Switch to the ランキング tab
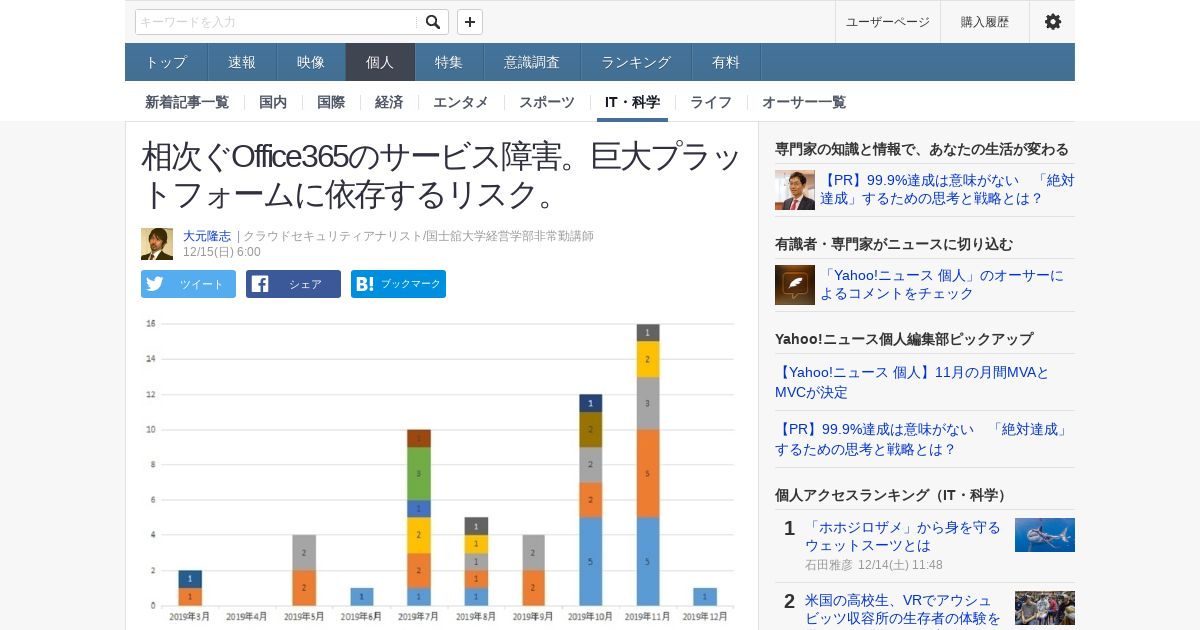1200x630 pixels. click(635, 62)
